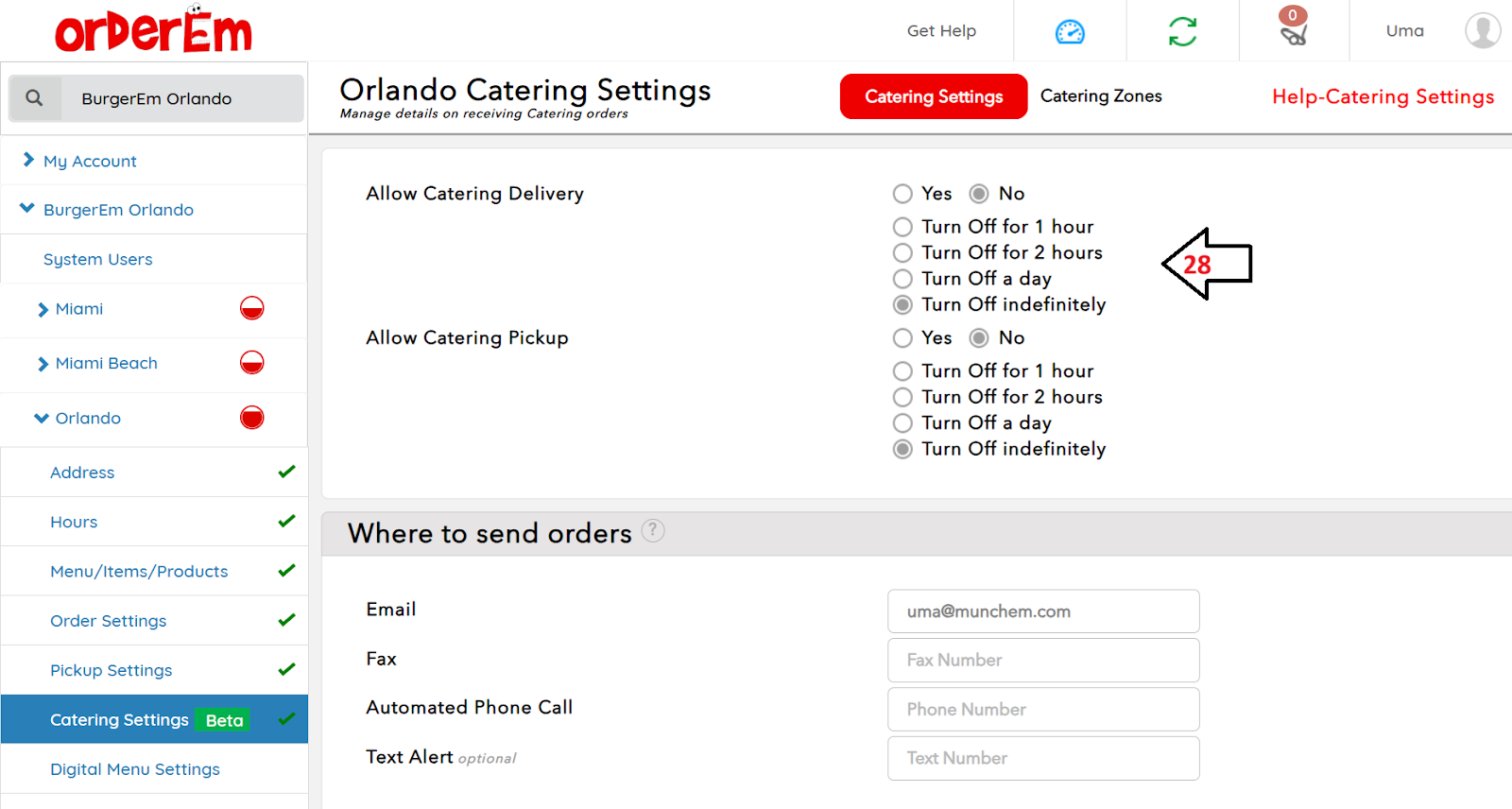Expand the My Account section

pos(90,162)
